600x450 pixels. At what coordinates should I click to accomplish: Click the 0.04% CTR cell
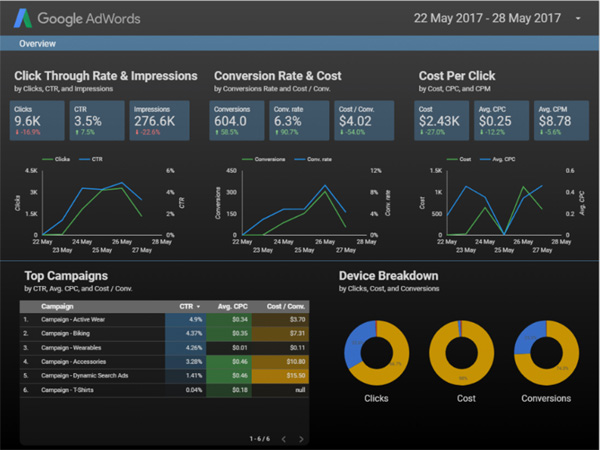click(x=186, y=390)
